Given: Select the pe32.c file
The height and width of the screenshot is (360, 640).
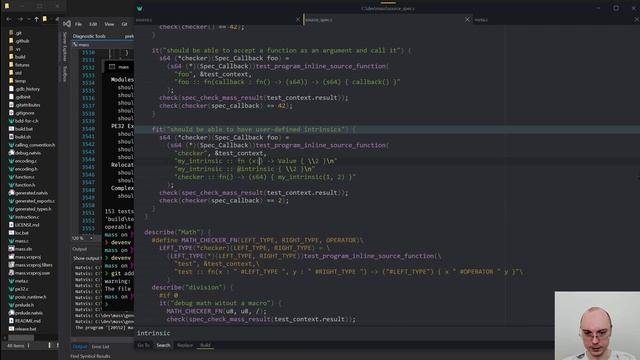Looking at the screenshot, I should pos(18,289).
